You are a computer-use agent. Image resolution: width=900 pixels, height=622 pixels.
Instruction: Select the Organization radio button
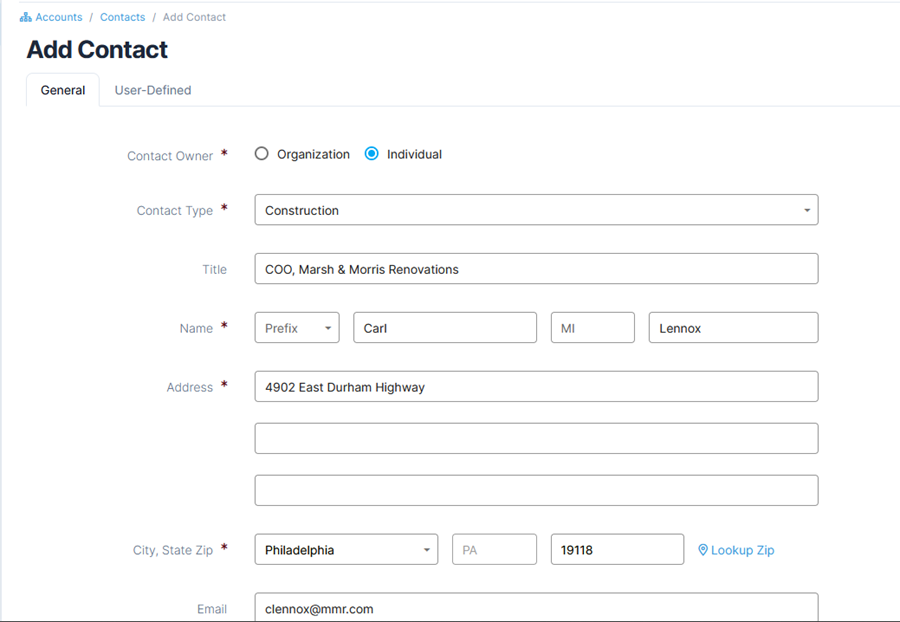tap(262, 154)
